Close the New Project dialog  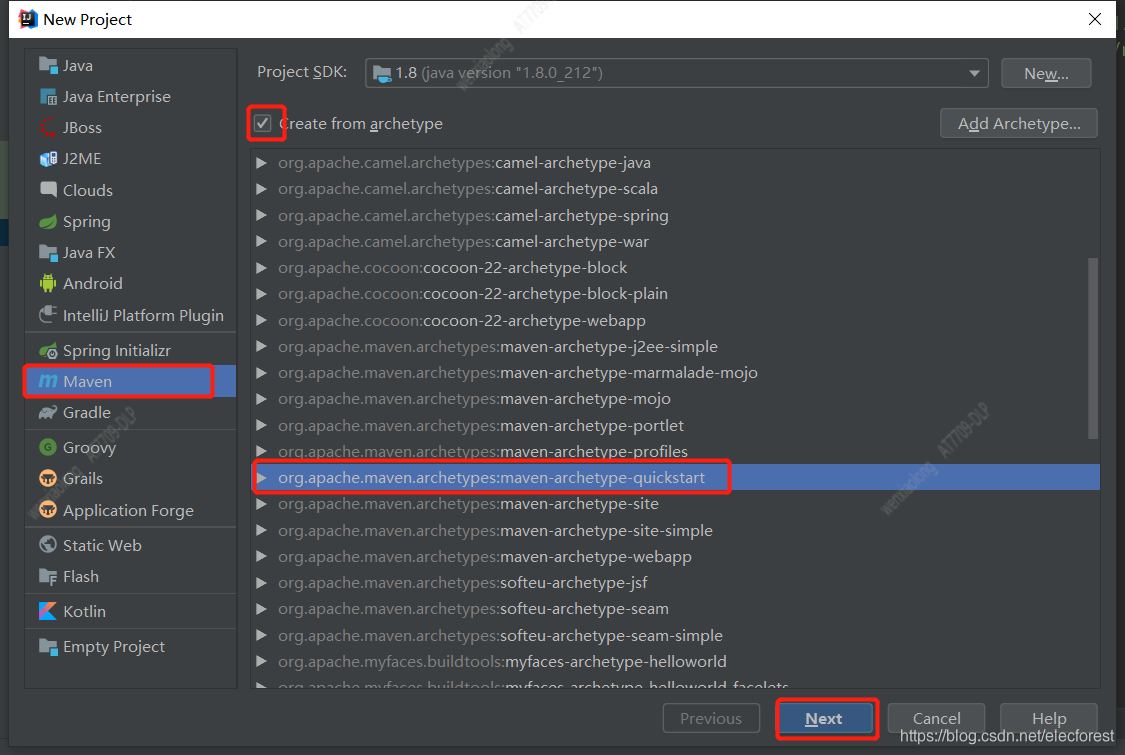click(x=1095, y=19)
